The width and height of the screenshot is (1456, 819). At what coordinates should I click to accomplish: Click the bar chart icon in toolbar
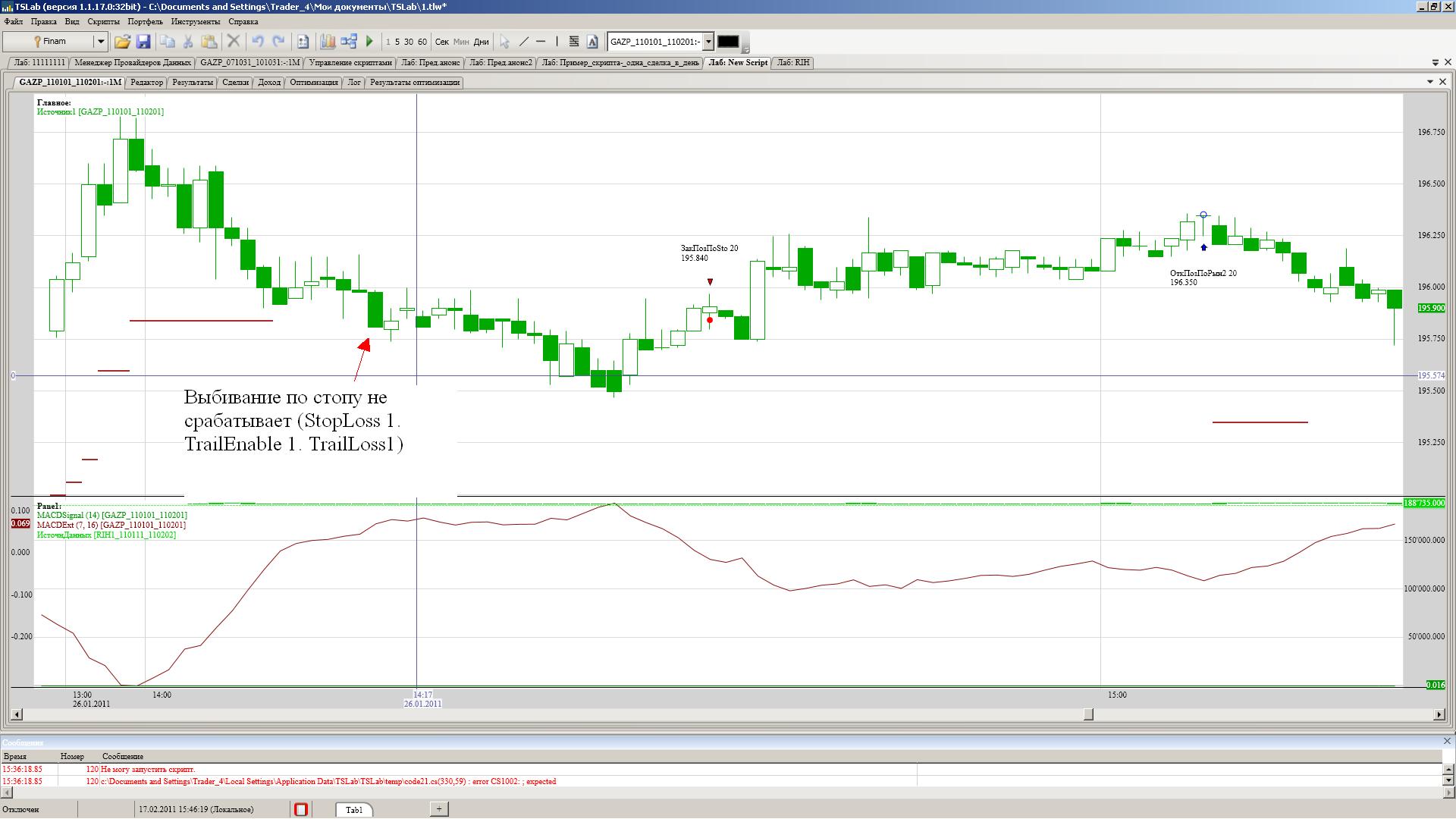pyautogui.click(x=328, y=42)
